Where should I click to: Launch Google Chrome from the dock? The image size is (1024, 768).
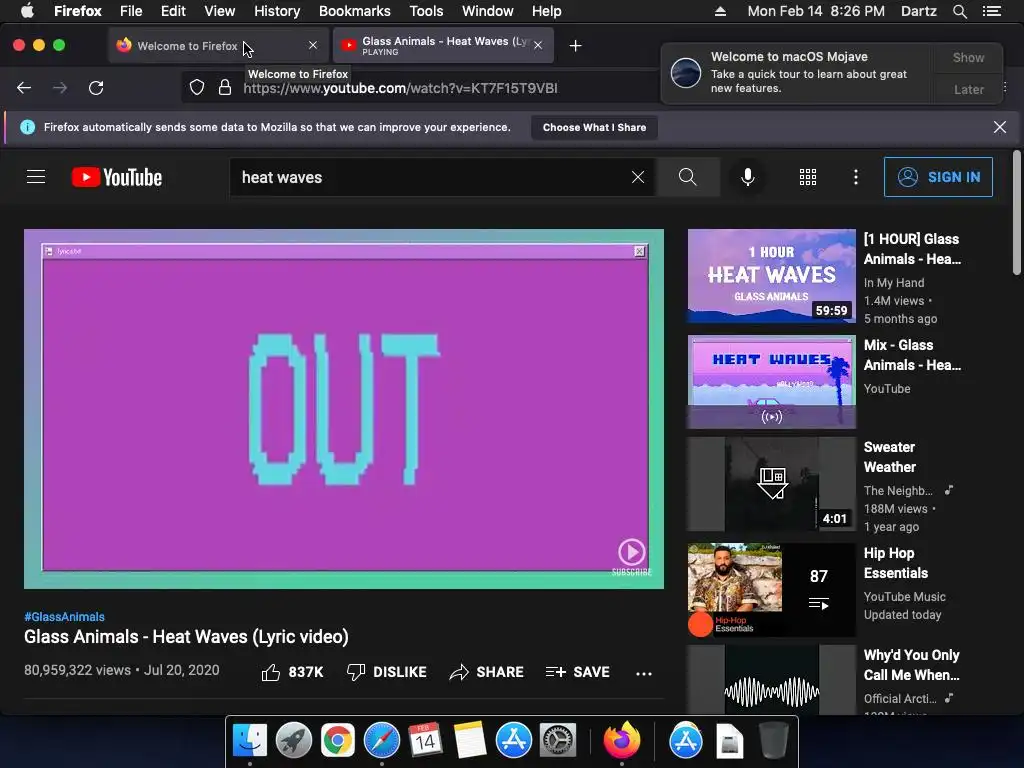(x=338, y=741)
